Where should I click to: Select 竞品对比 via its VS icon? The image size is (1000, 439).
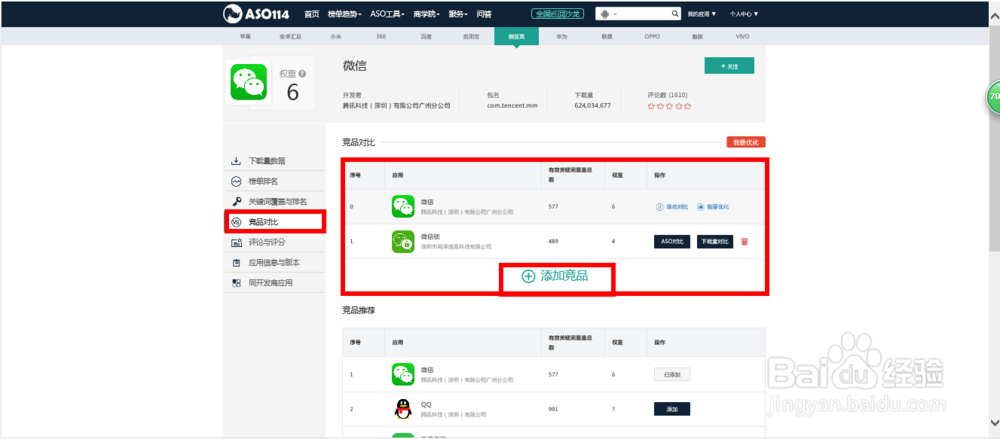(x=235, y=222)
